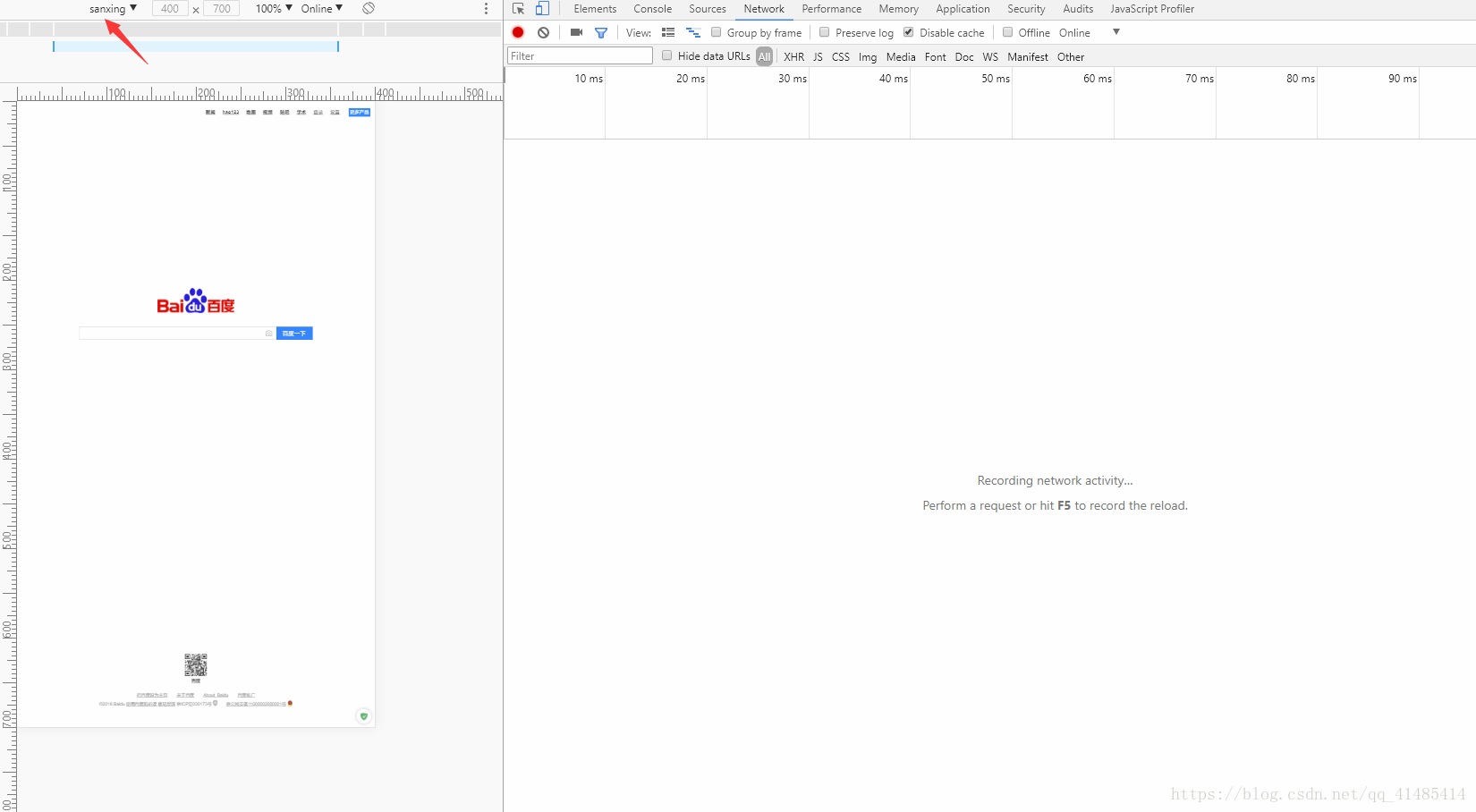Switch to the Console tab
The height and width of the screenshot is (812, 1476).
click(653, 9)
